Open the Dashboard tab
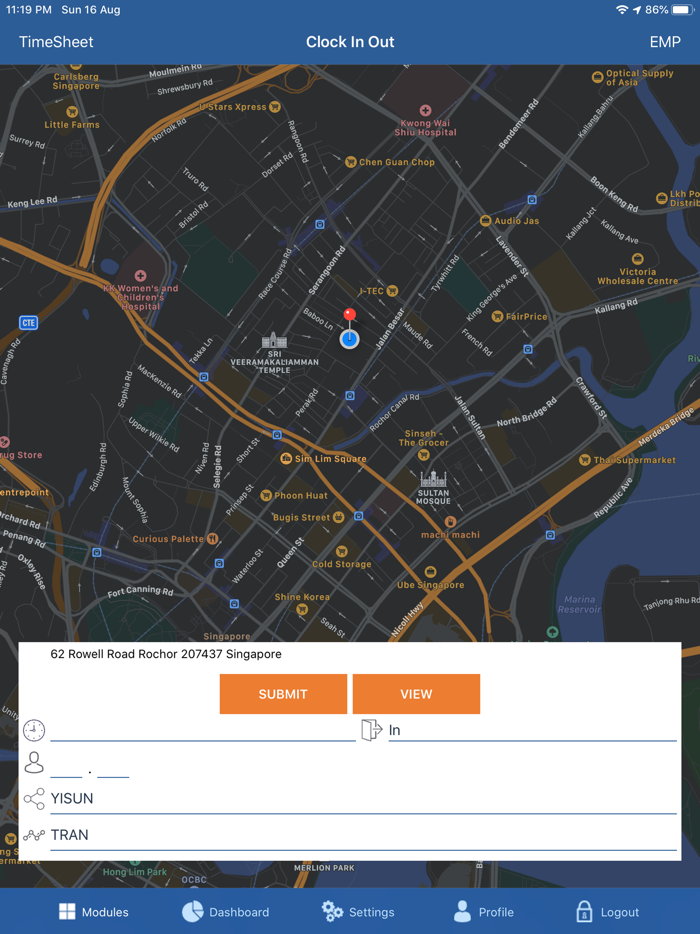Image resolution: width=700 pixels, height=934 pixels. [x=225, y=911]
